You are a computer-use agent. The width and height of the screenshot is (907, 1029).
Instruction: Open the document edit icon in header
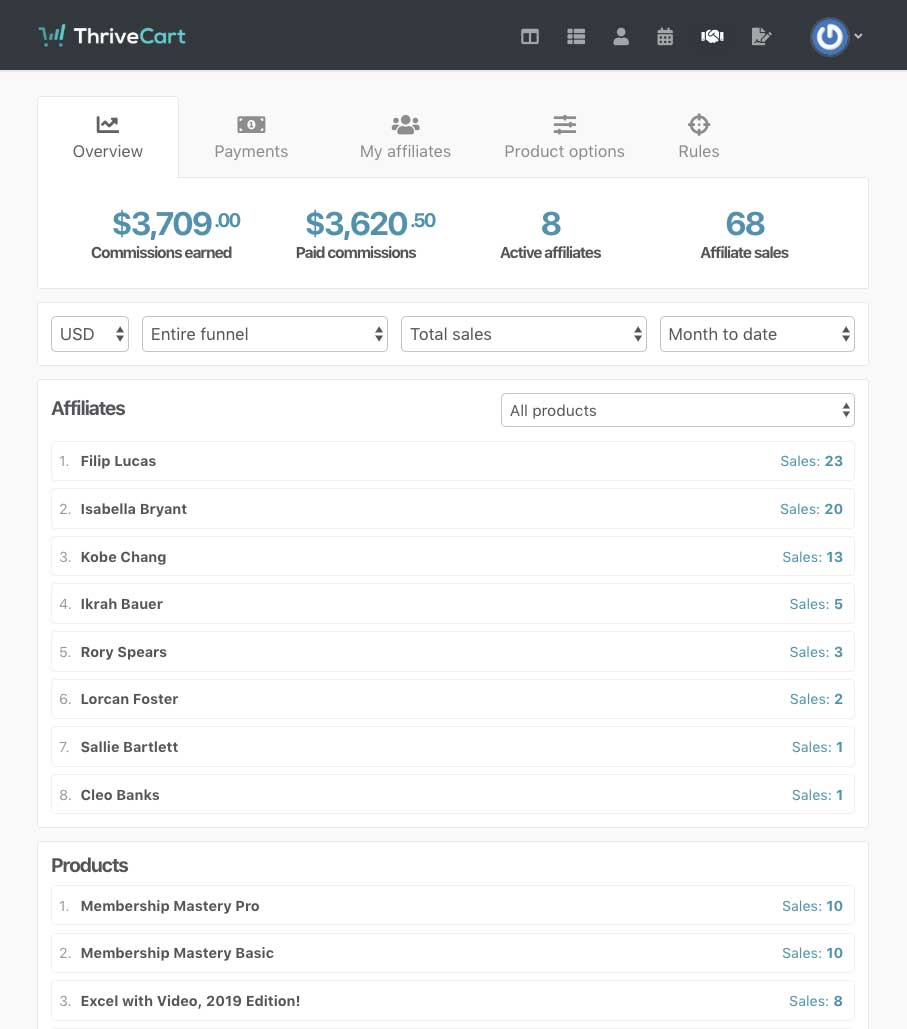pos(761,37)
